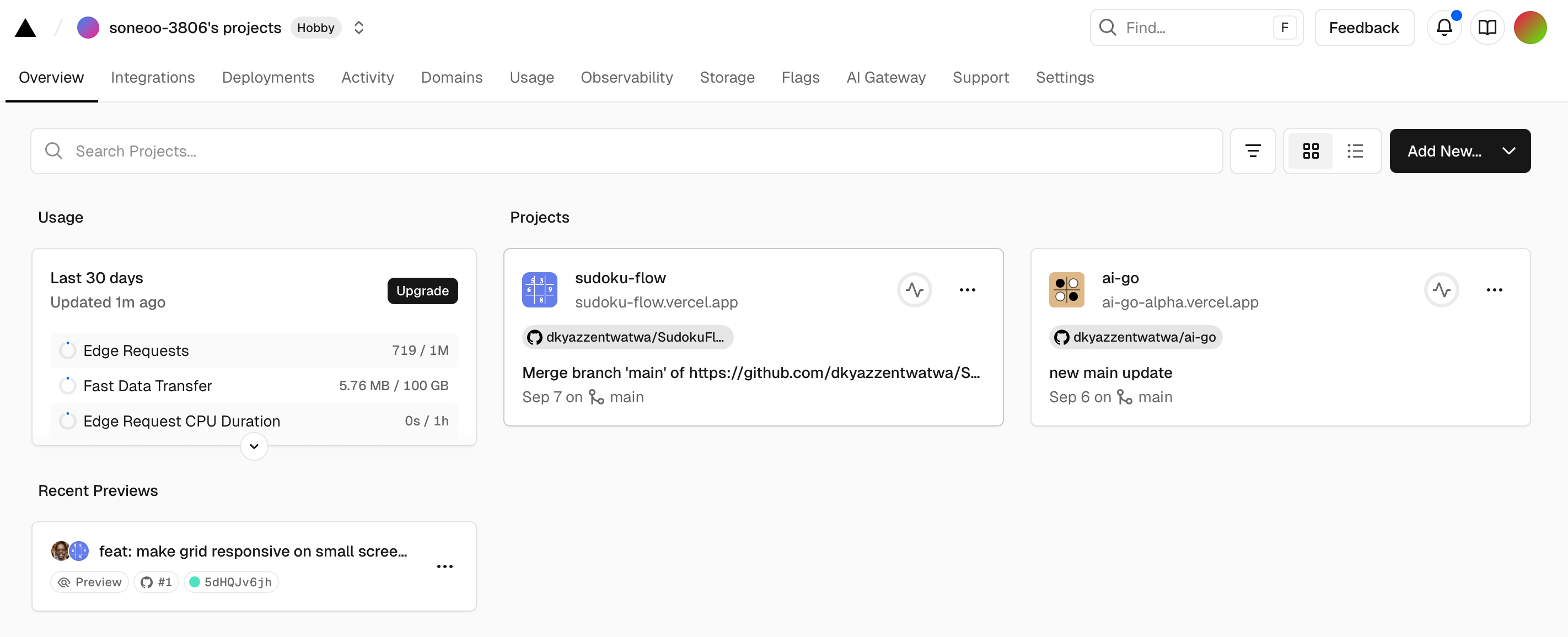Viewport: 1568px width, 637px height.
Task: Open notifications bell icon
Action: point(1444,28)
